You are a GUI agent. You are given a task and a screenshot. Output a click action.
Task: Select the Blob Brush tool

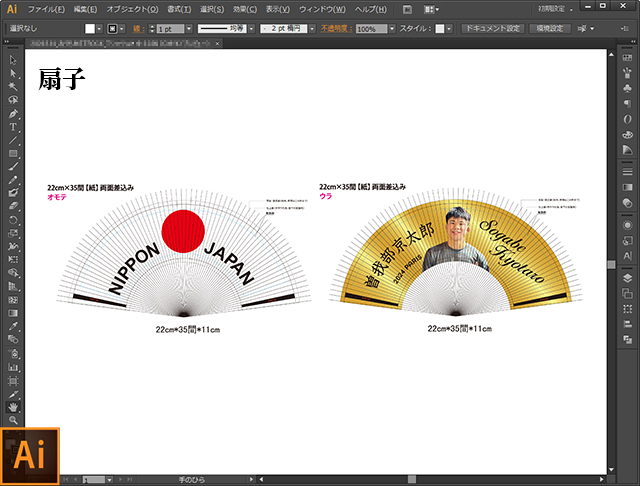coord(13,193)
